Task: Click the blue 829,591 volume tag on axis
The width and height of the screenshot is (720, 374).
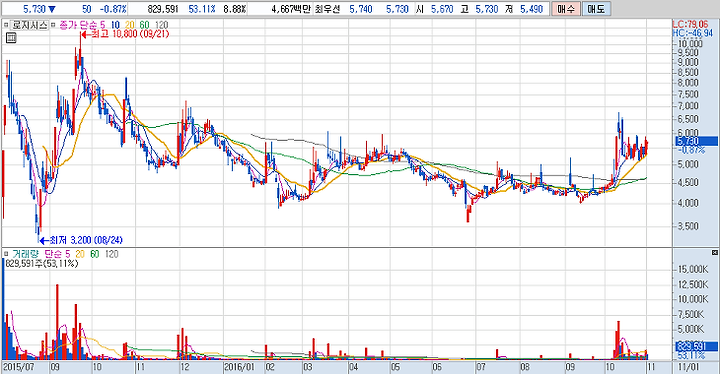Action: (696, 346)
